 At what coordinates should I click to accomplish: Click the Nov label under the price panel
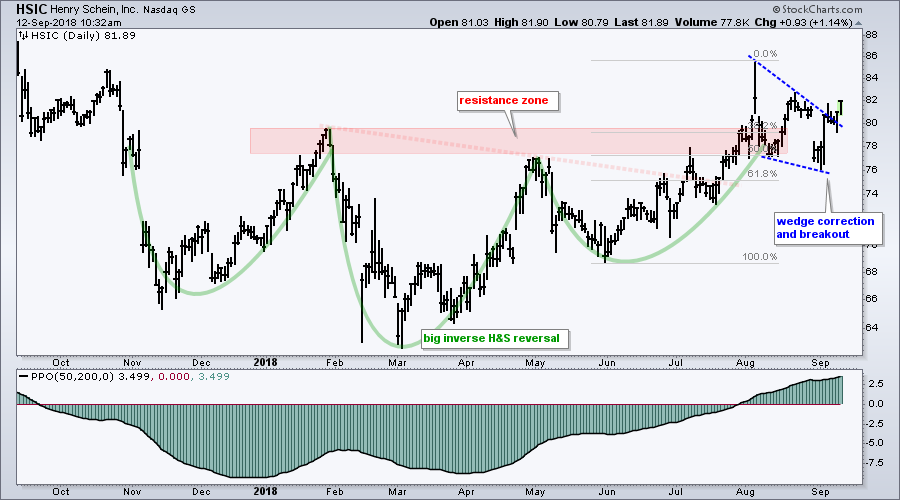(132, 363)
